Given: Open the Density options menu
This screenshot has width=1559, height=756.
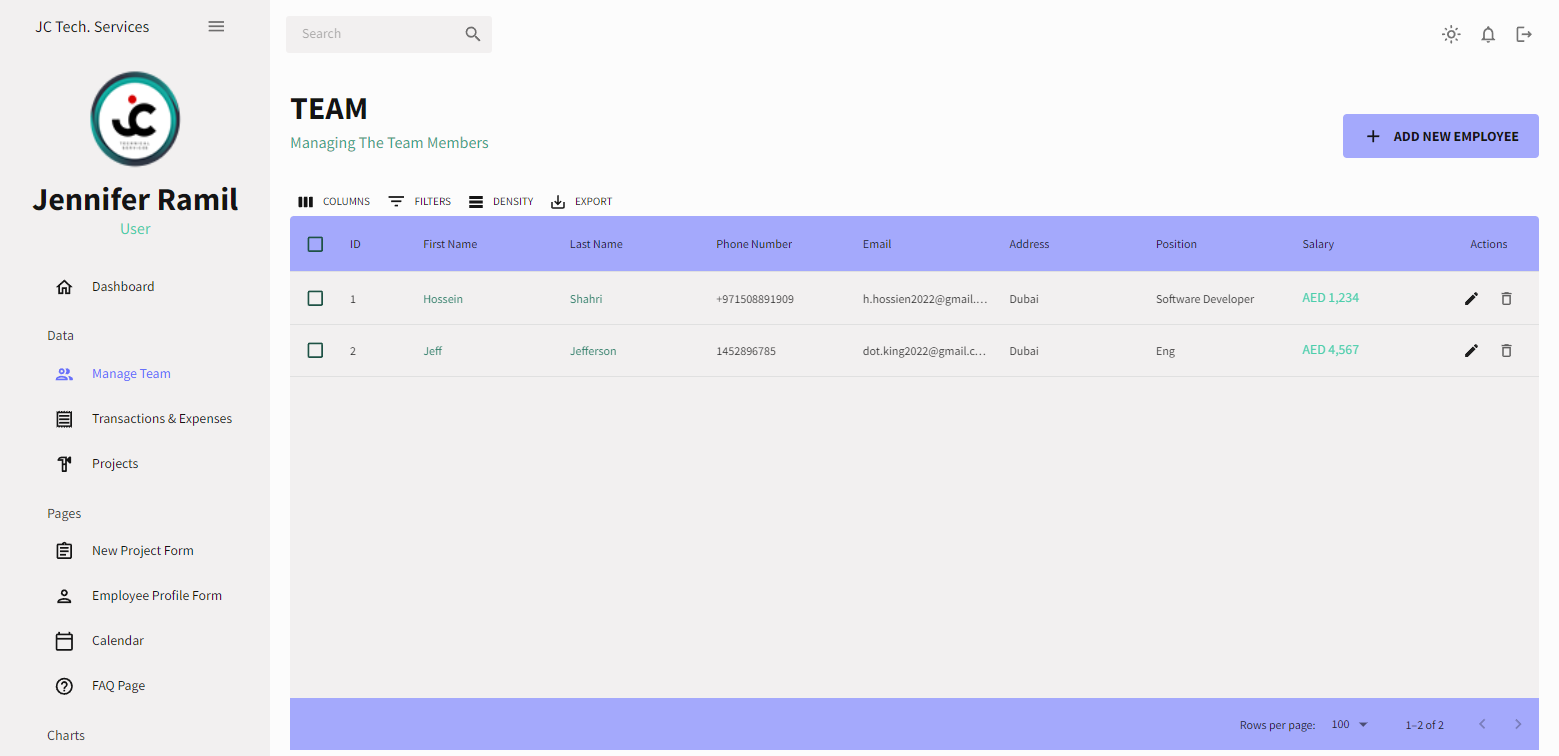Looking at the screenshot, I should point(501,201).
